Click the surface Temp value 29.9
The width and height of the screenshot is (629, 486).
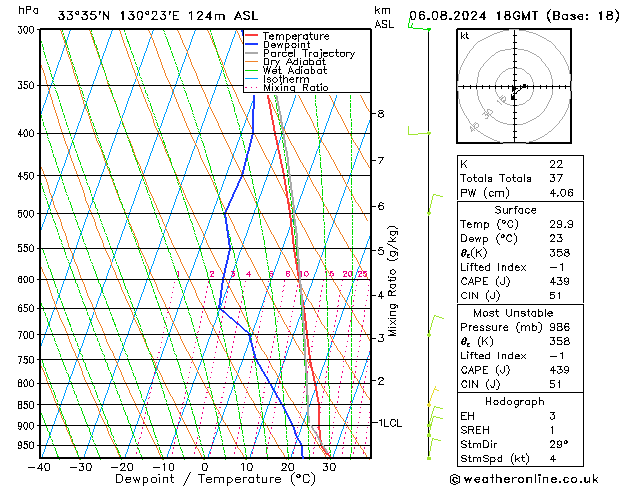point(561,224)
